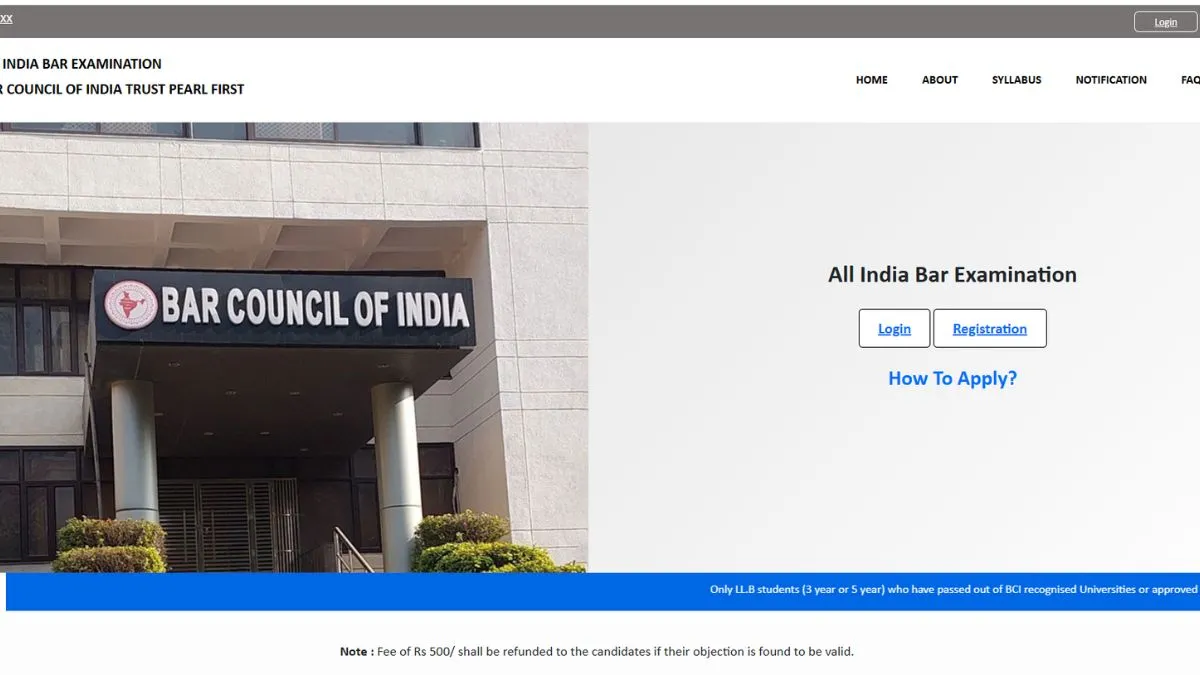Click the bold Note label
This screenshot has height=675, width=1200.
(354, 652)
